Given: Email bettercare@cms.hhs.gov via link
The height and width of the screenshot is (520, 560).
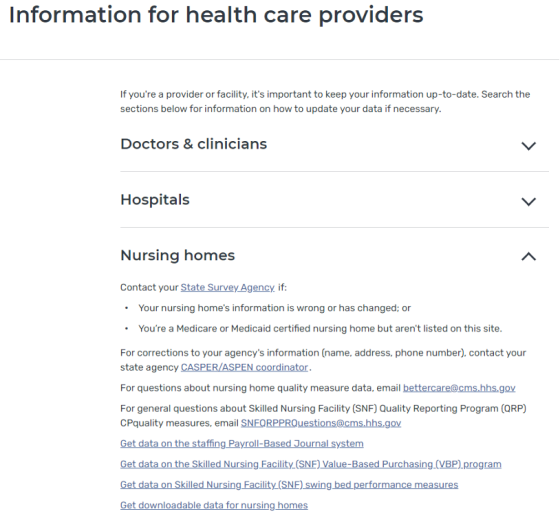Looking at the screenshot, I should pos(459,388).
